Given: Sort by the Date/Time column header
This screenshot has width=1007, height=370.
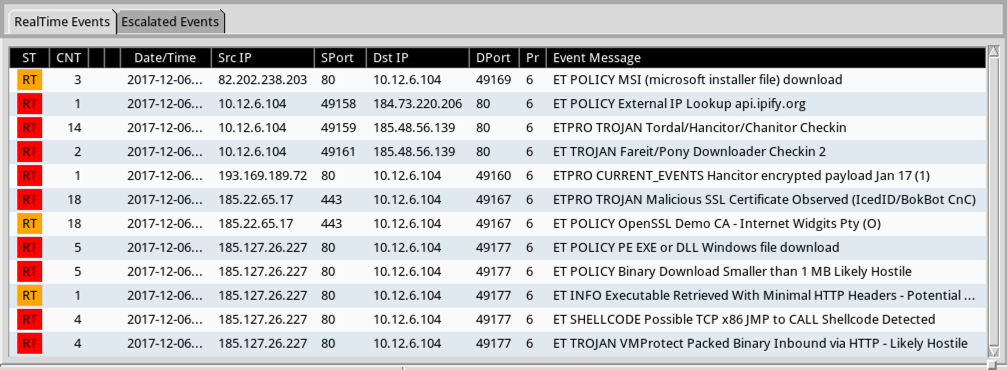Looking at the screenshot, I should [165, 58].
